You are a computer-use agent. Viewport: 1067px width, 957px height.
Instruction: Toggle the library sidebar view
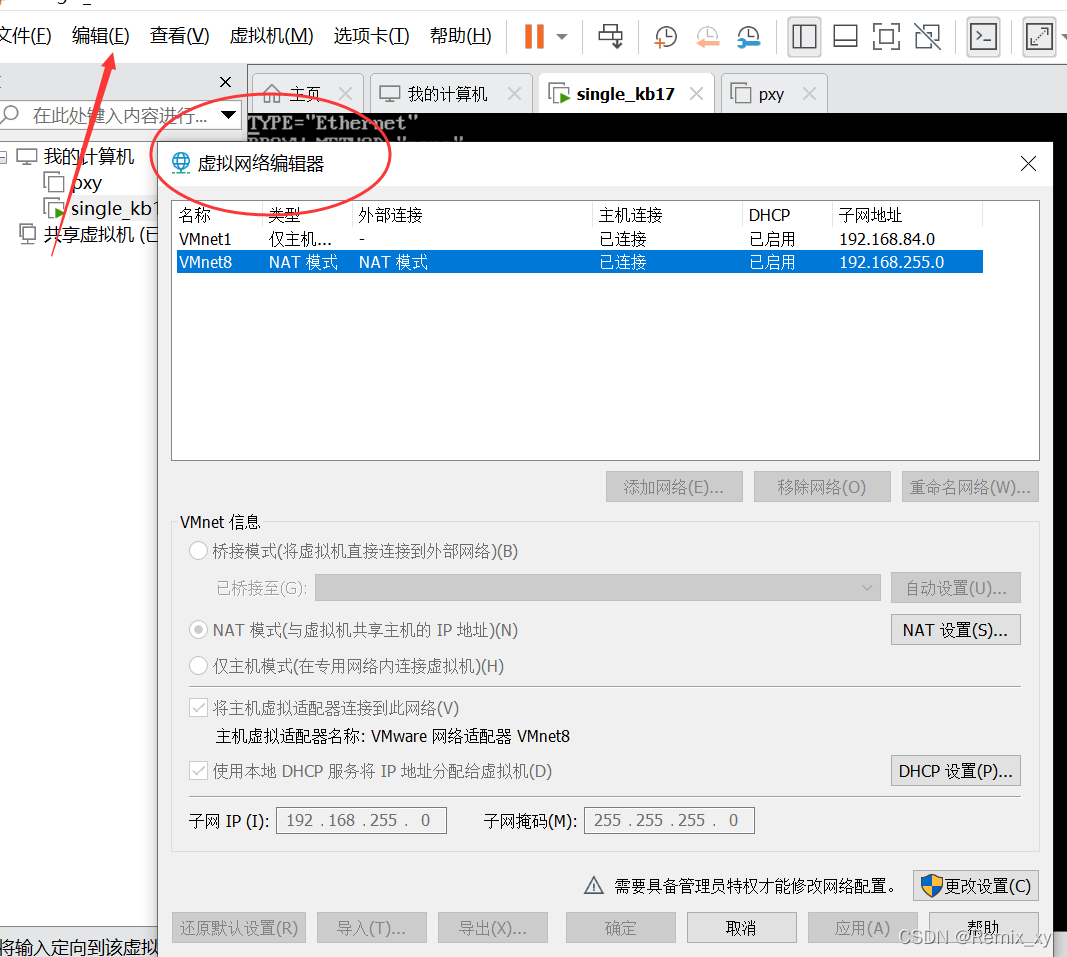pyautogui.click(x=804, y=36)
